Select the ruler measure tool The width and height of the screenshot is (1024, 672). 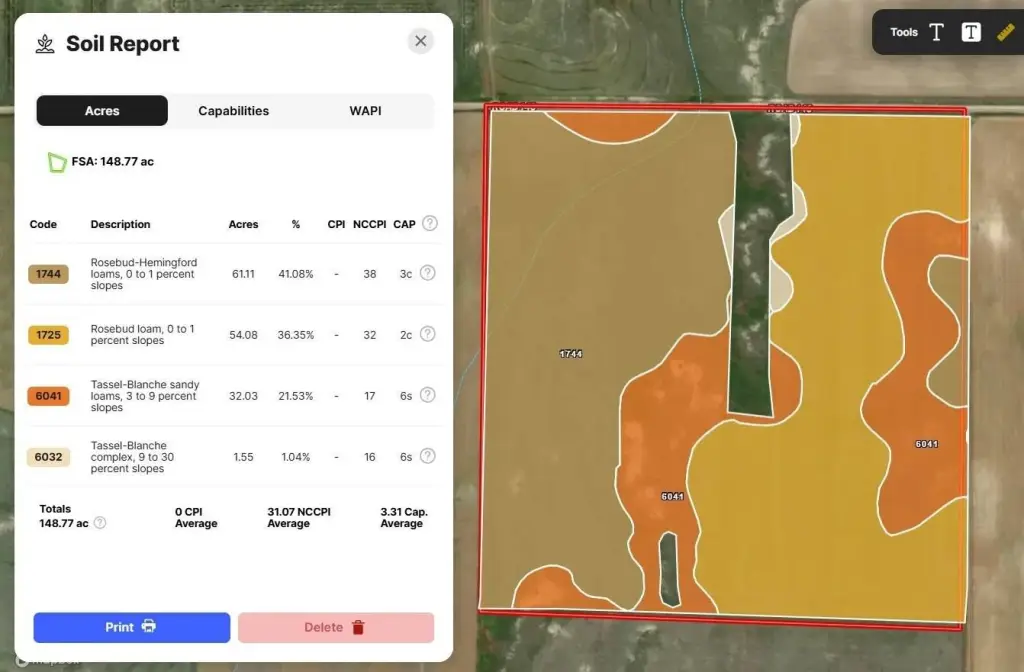pyautogui.click(x=1006, y=32)
